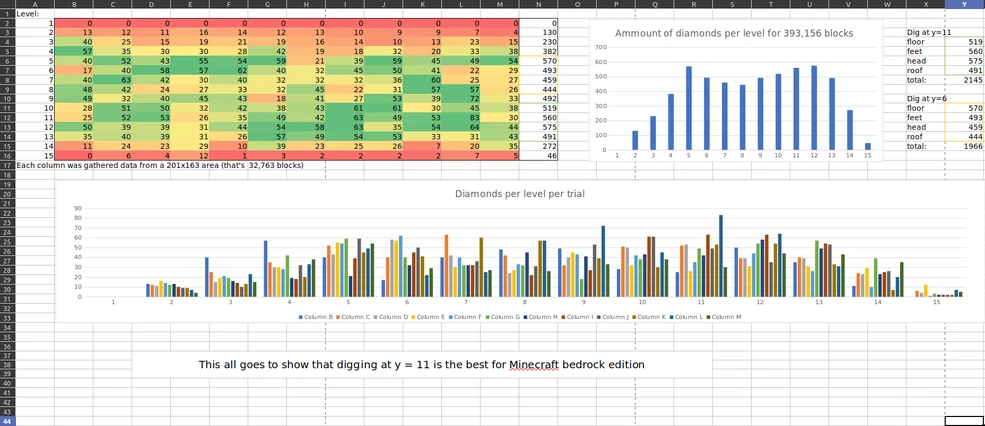
Task: Select the text box about y = 11
Action: [422, 364]
